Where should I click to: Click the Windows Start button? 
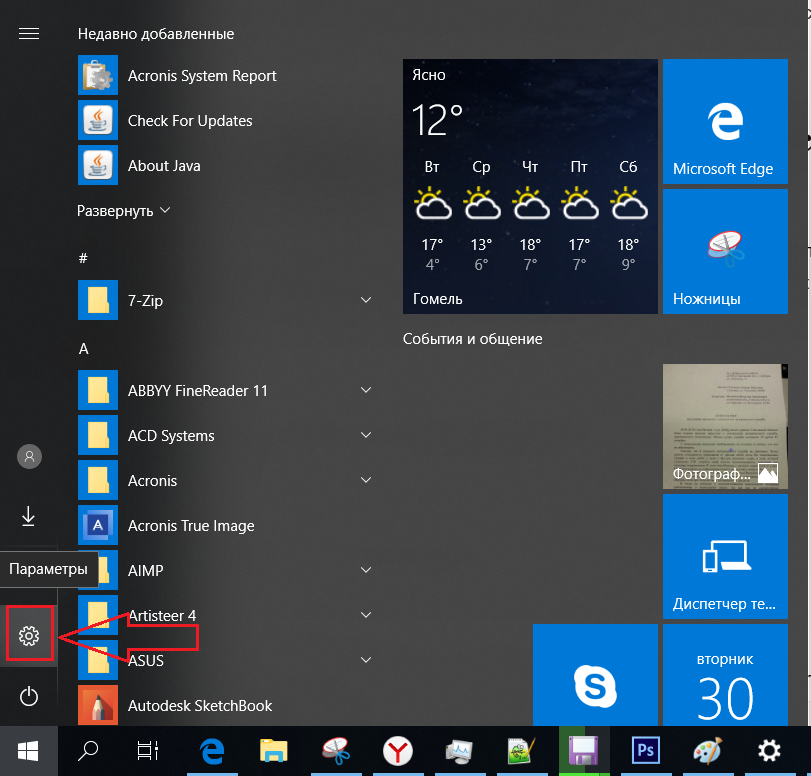point(28,751)
